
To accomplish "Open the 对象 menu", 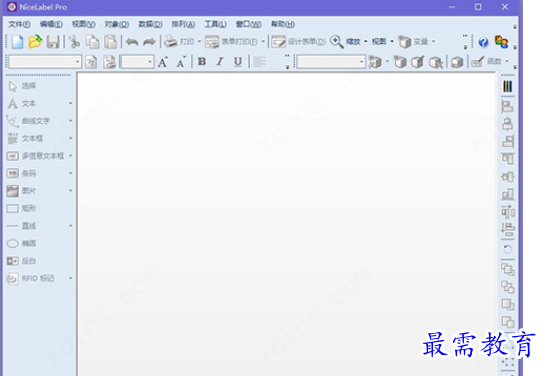I will 117,24.
